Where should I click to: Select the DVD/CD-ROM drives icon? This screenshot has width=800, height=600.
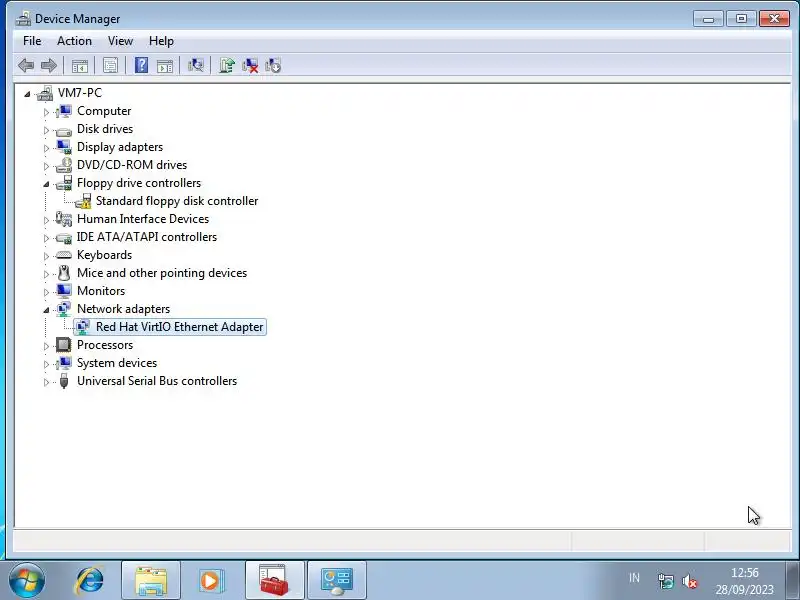[x=64, y=165]
